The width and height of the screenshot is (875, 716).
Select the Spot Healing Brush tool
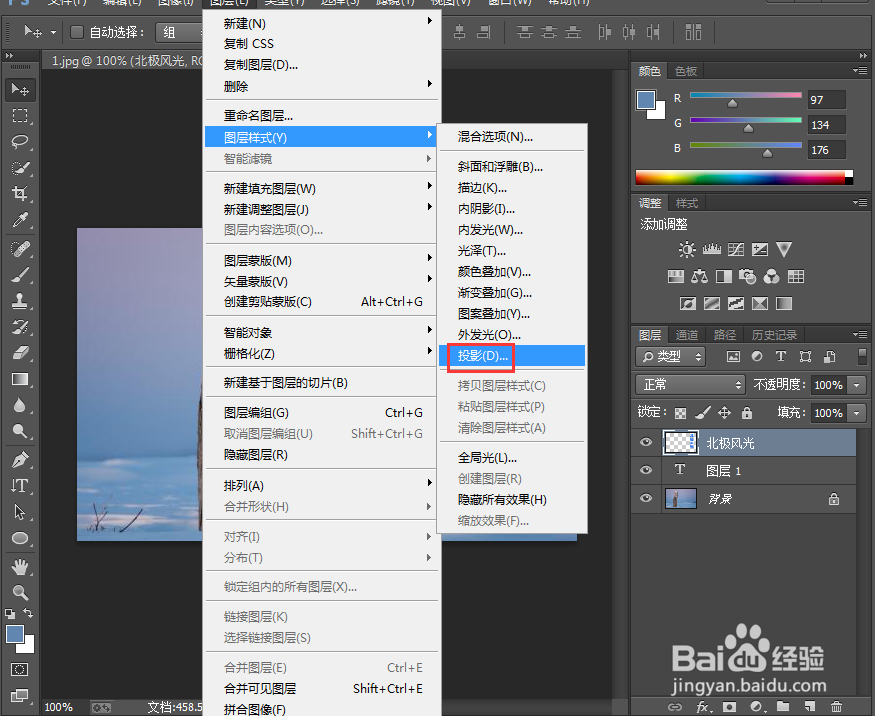click(x=20, y=248)
